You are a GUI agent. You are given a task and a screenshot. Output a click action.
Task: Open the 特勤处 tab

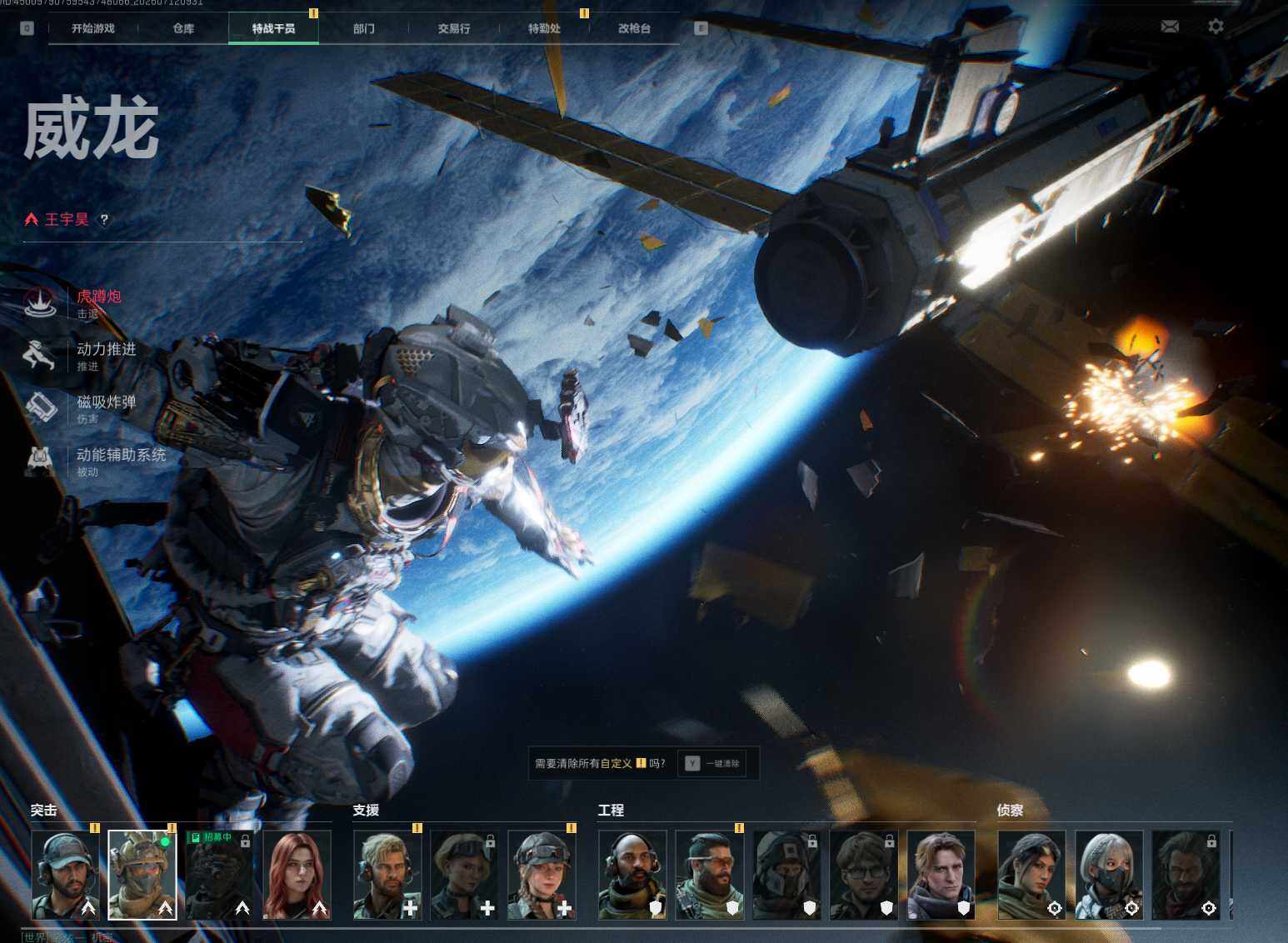coord(544,28)
